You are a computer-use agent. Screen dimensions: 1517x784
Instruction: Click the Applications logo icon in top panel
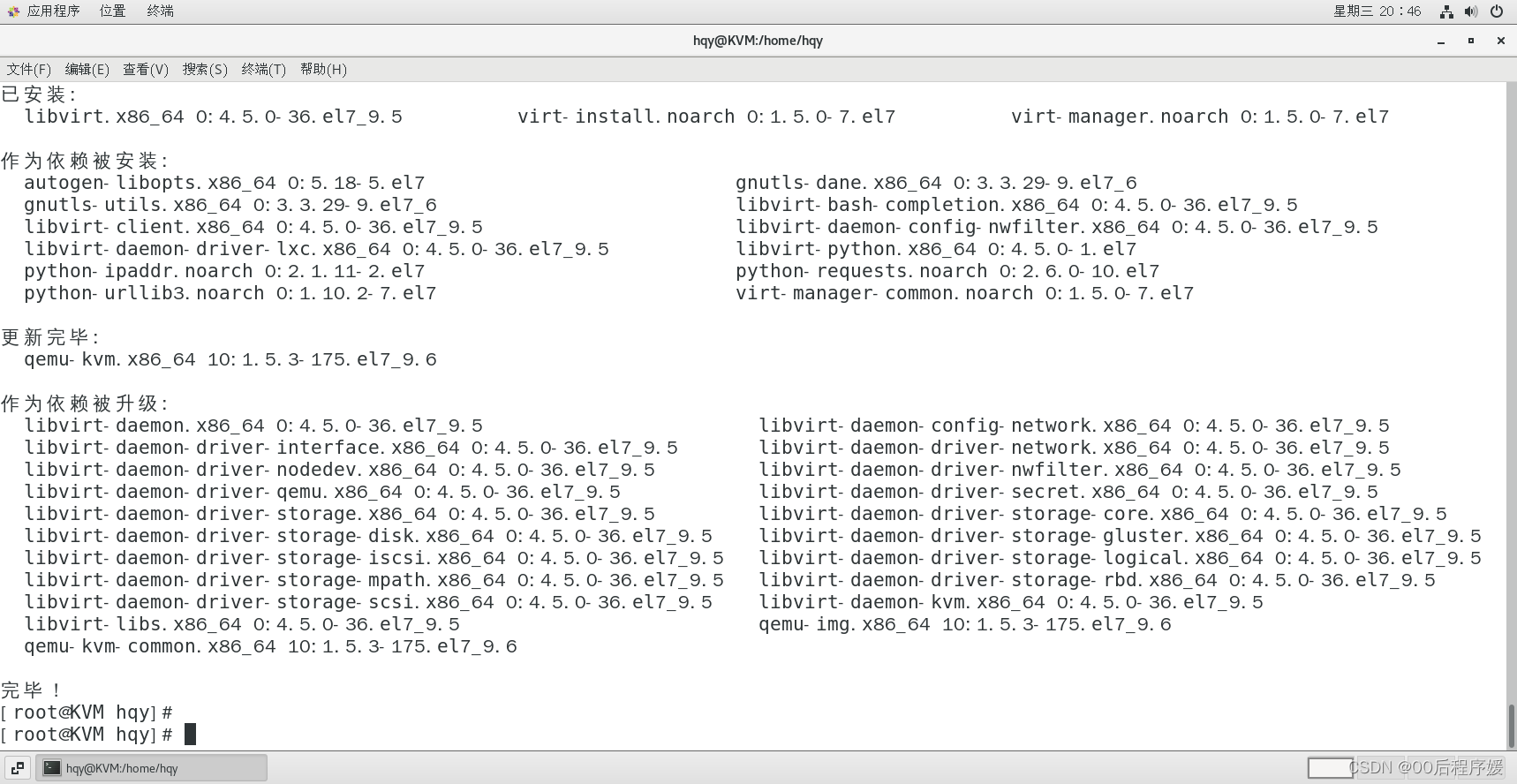click(13, 11)
